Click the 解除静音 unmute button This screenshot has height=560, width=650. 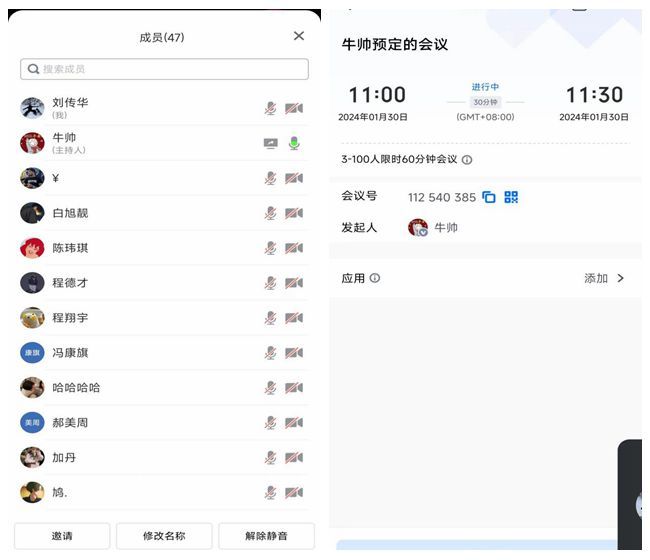pyautogui.click(x=266, y=536)
